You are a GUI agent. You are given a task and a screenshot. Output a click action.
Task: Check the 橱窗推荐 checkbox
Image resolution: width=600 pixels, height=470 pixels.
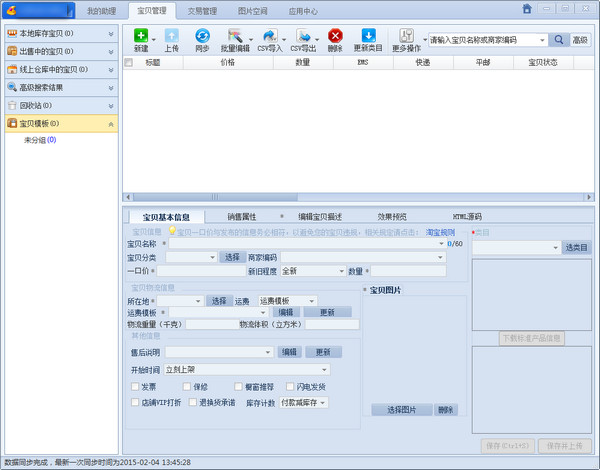pos(239,386)
